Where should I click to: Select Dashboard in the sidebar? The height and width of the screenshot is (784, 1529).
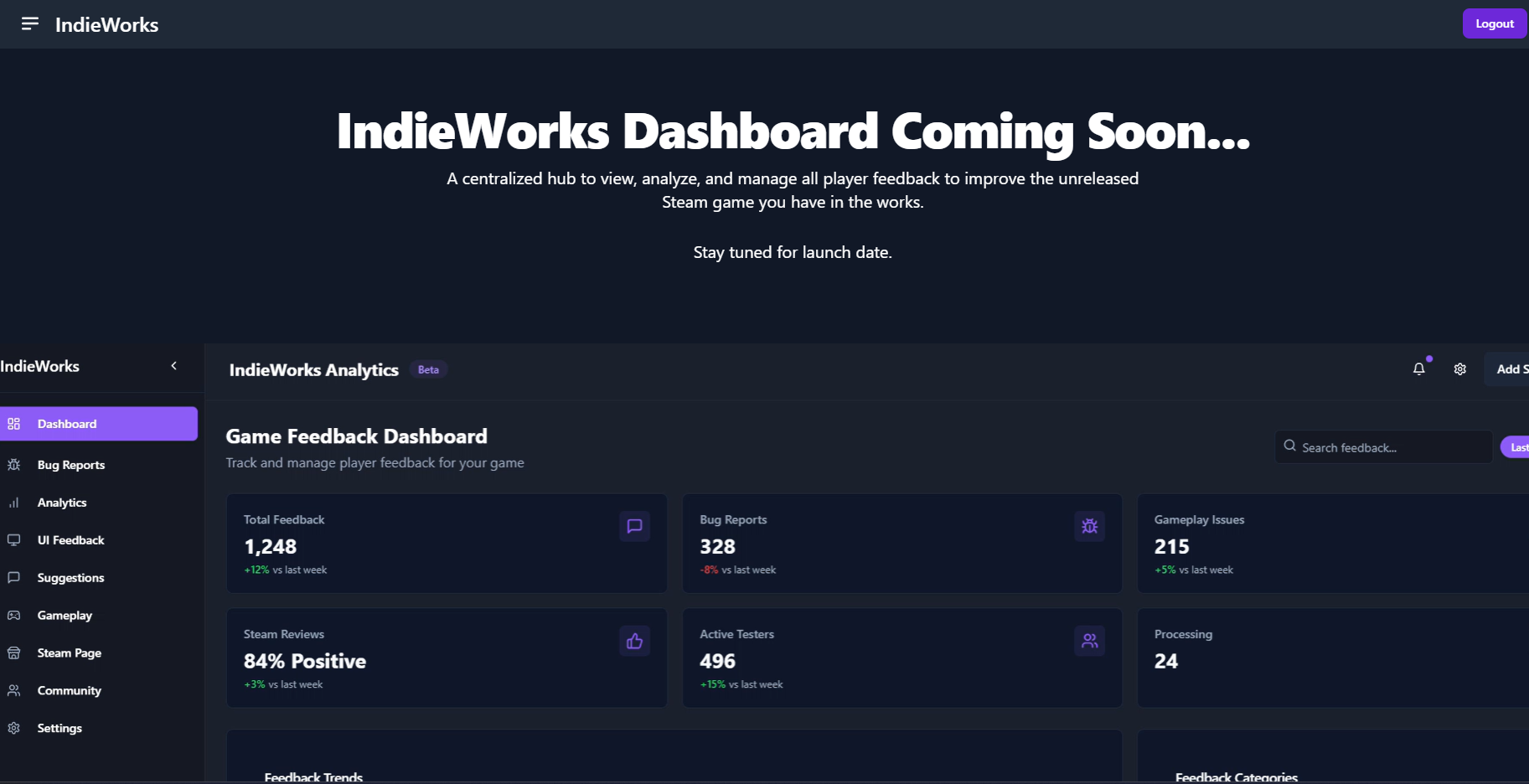pyautogui.click(x=99, y=424)
